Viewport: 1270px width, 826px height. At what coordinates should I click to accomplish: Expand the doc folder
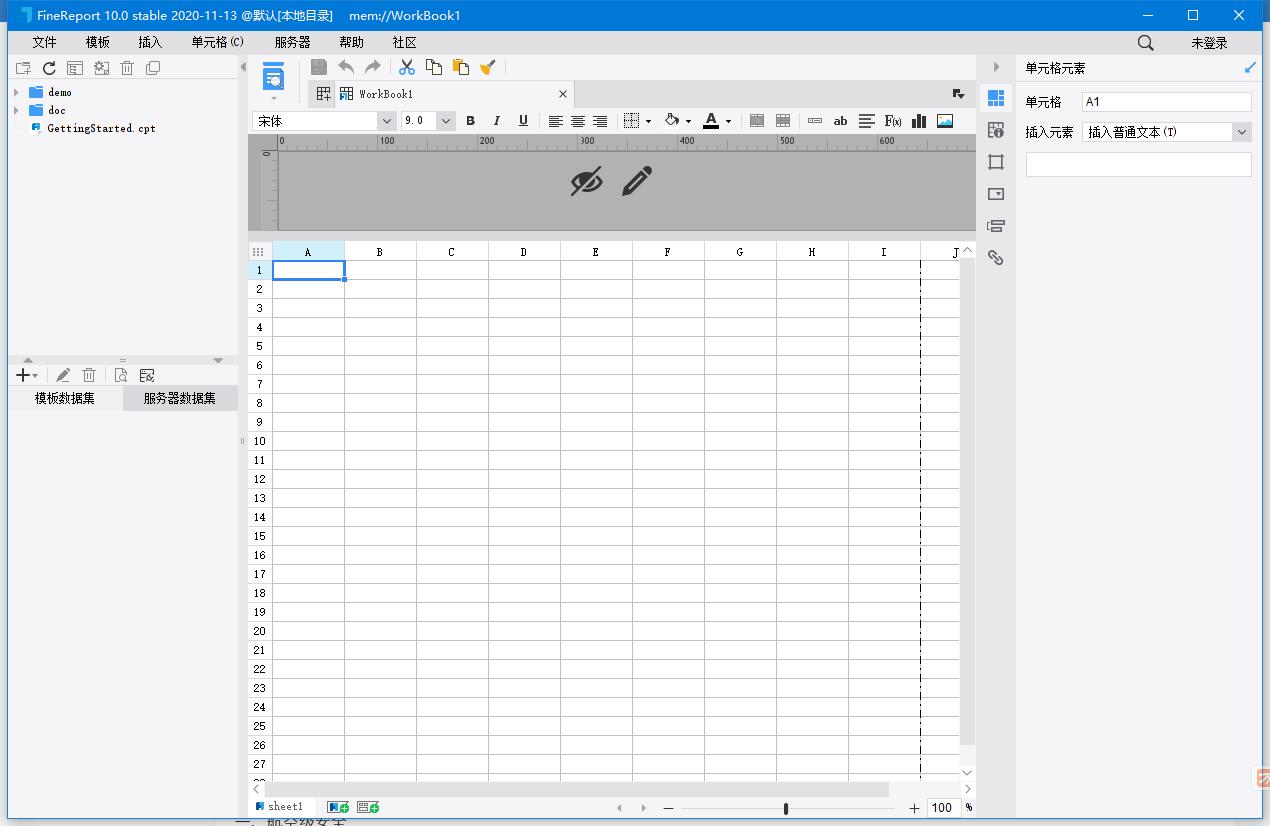[16, 110]
